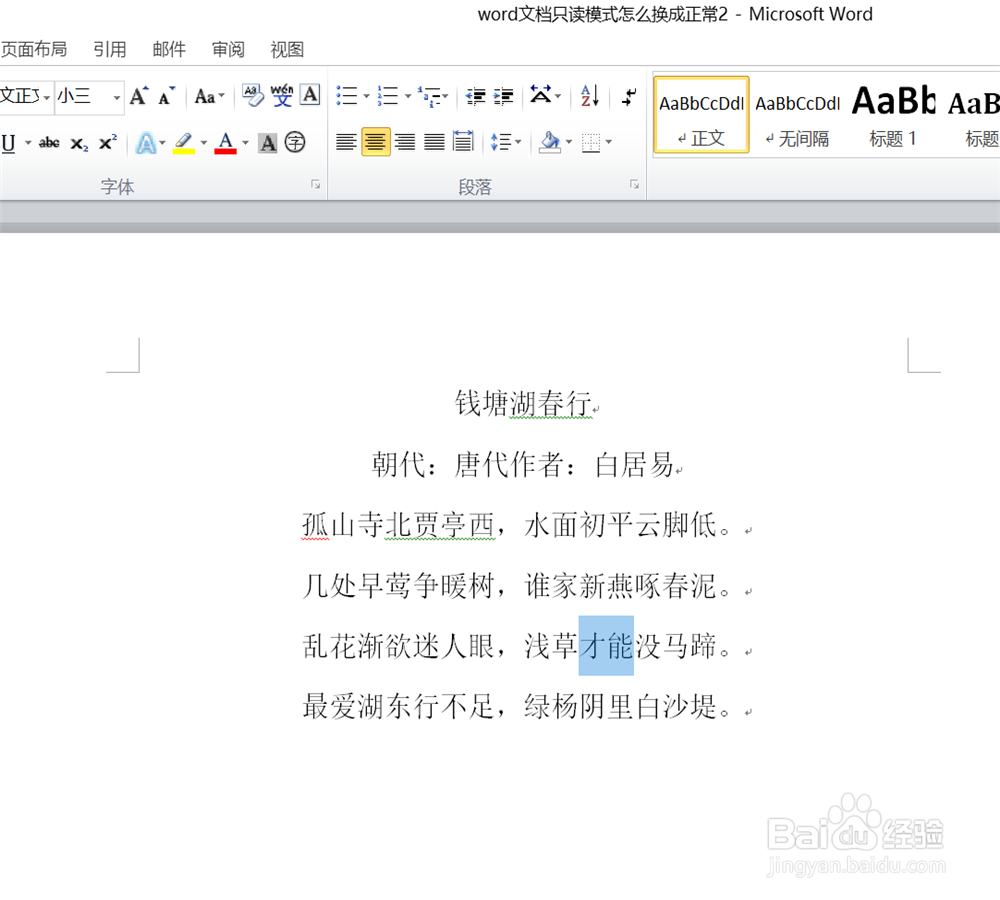
Task: Toggle the Show/Hide paragraph marks icon
Action: [x=628, y=95]
